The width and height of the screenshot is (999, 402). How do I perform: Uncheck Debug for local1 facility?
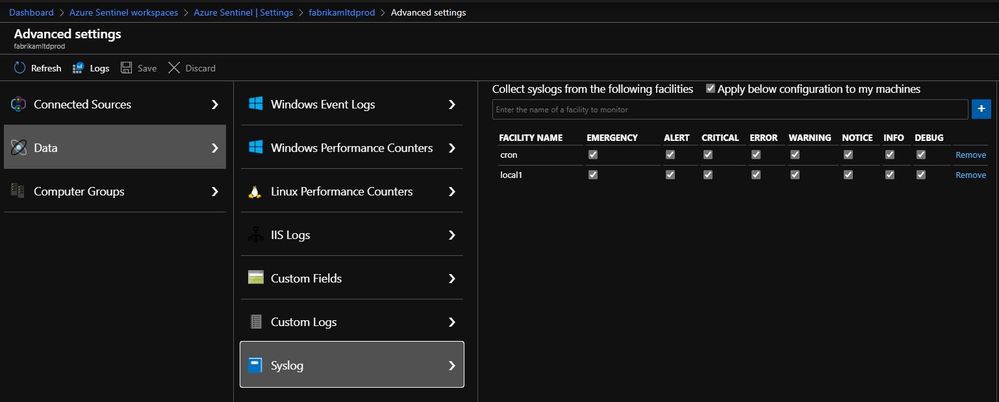921,175
